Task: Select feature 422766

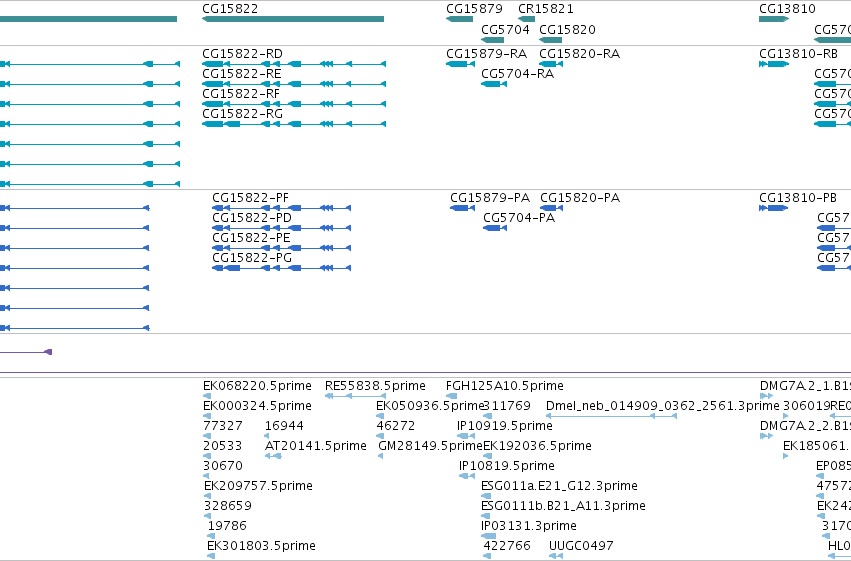Action: pyautogui.click(x=507, y=546)
